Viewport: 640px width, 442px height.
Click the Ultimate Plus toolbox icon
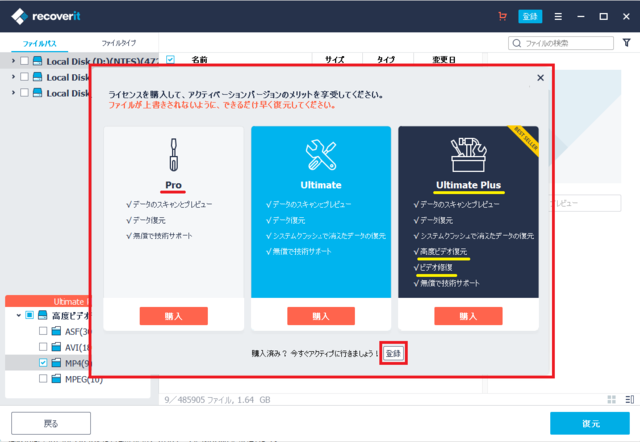[469, 155]
